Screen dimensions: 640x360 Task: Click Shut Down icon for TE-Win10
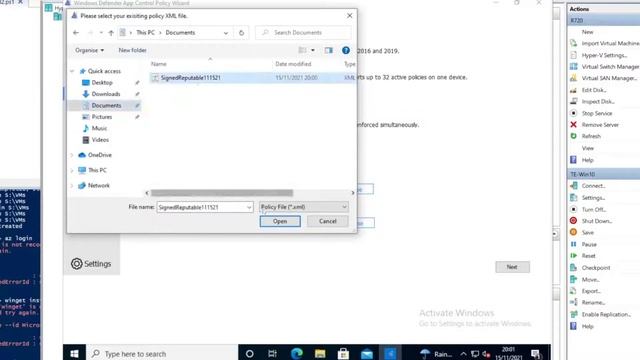click(573, 221)
